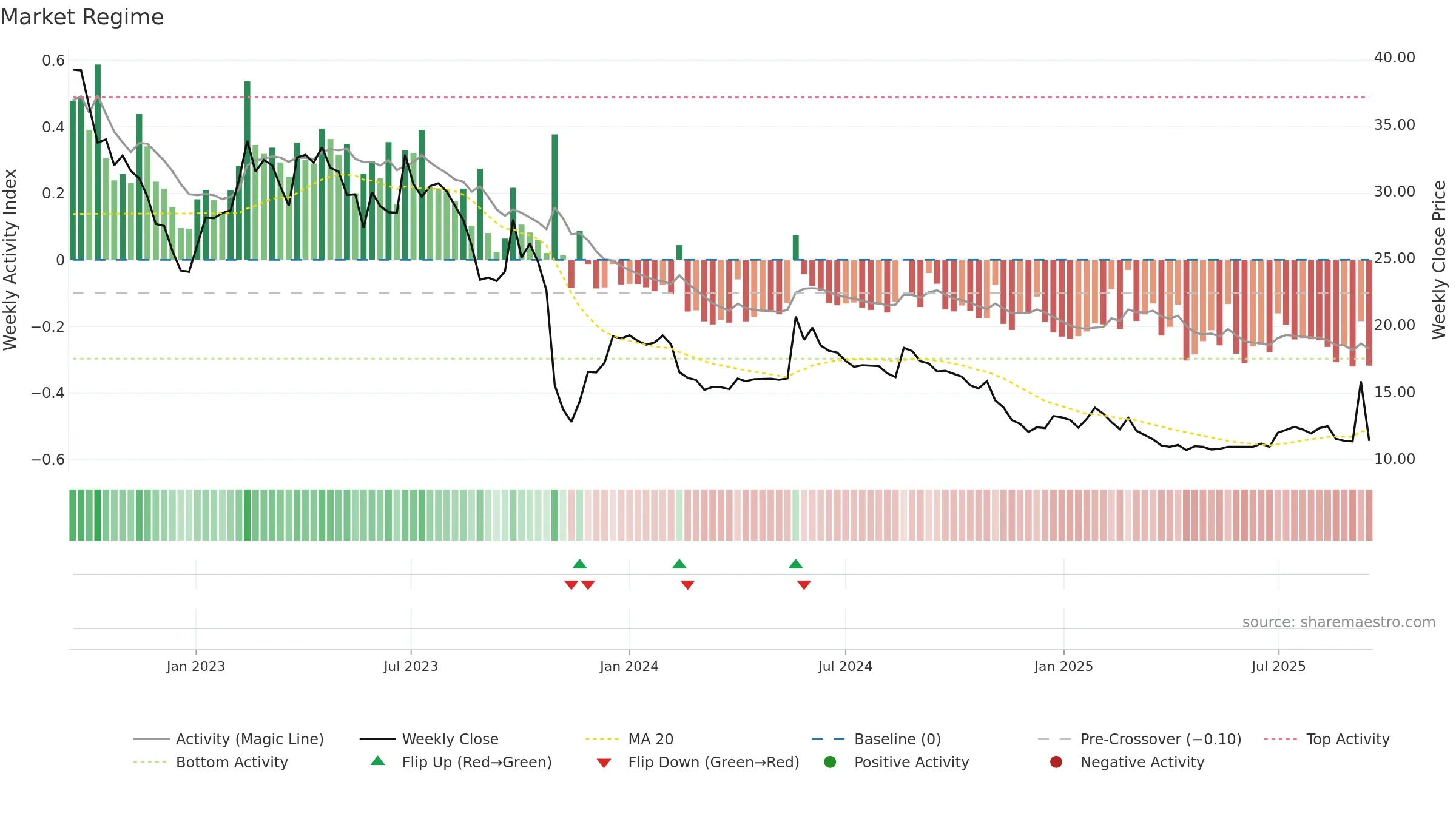Click the Positive Activity legend label

[x=911, y=762]
